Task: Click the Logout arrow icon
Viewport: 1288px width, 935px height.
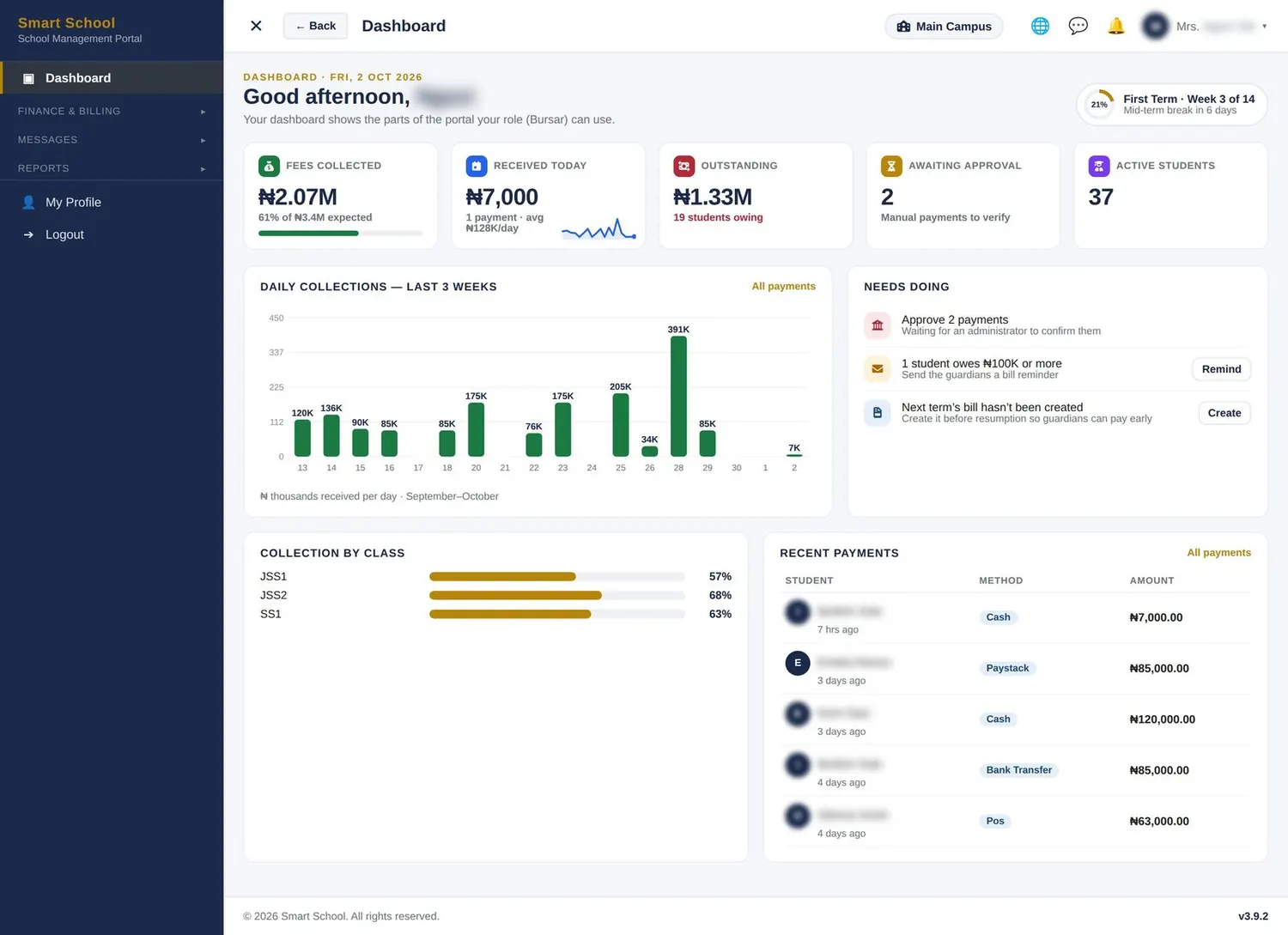Action: click(x=28, y=234)
